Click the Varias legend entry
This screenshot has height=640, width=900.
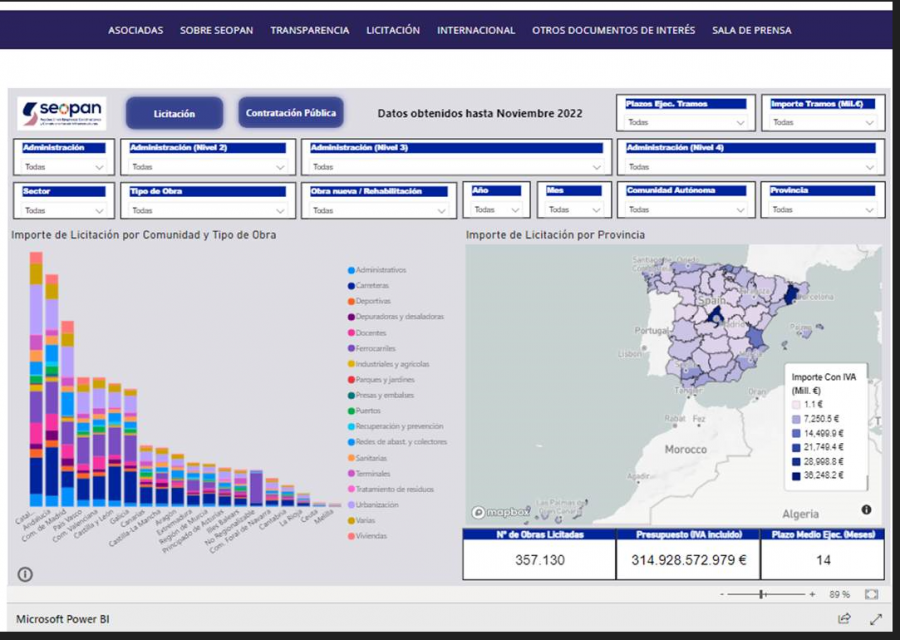point(362,520)
